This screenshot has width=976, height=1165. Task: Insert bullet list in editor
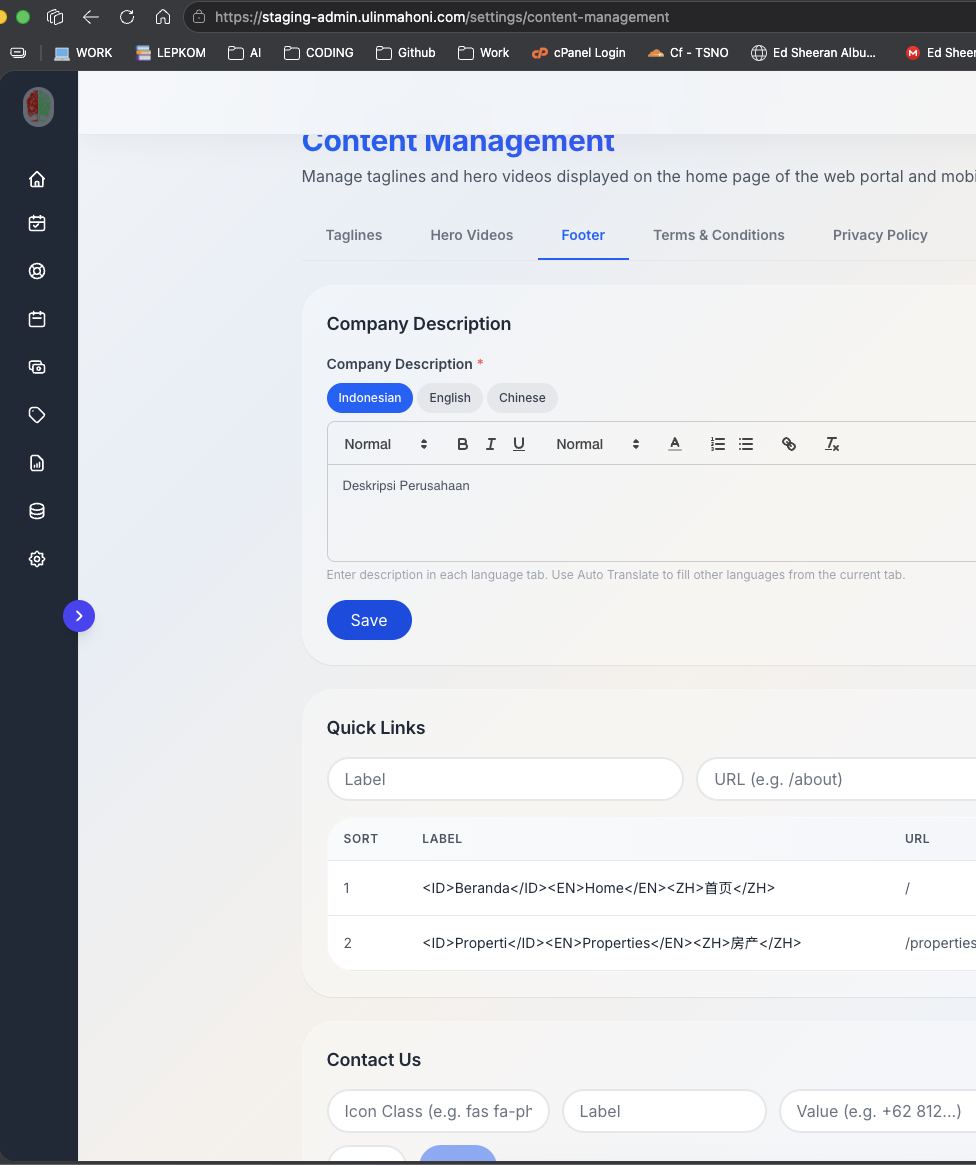pyautogui.click(x=746, y=444)
